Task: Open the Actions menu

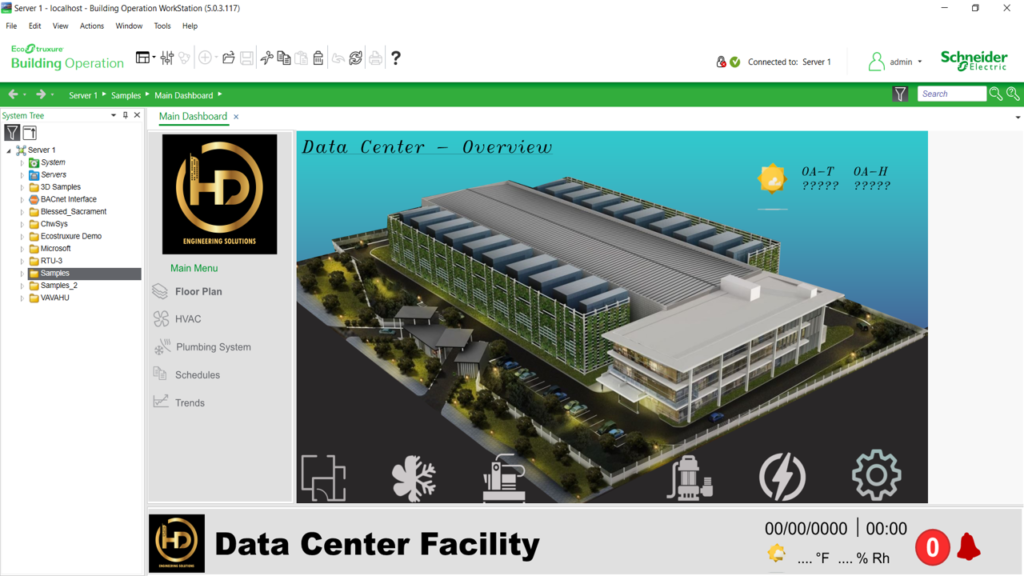Action: 91,26
